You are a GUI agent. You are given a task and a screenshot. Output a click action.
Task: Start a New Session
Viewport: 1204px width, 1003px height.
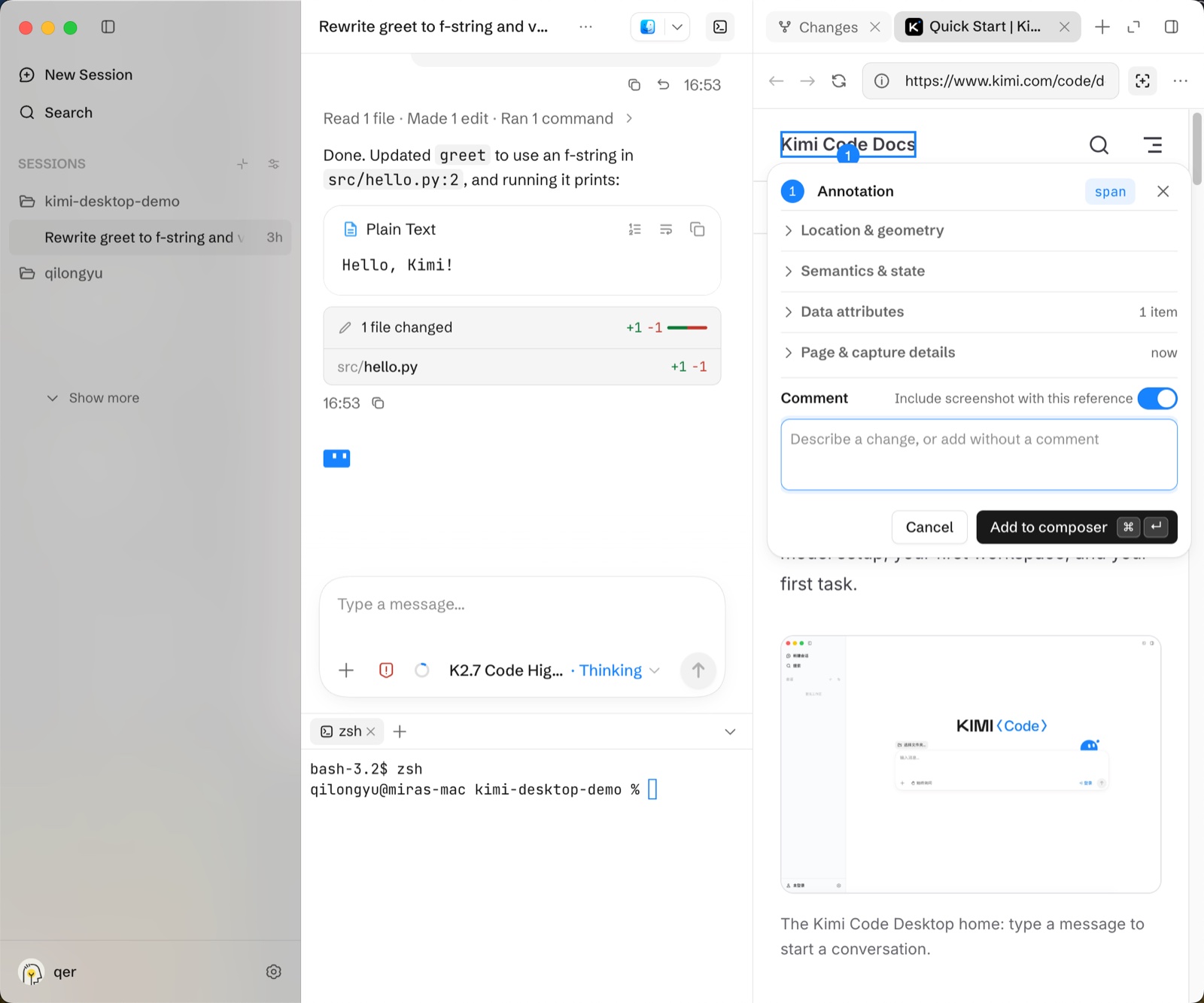(x=75, y=74)
